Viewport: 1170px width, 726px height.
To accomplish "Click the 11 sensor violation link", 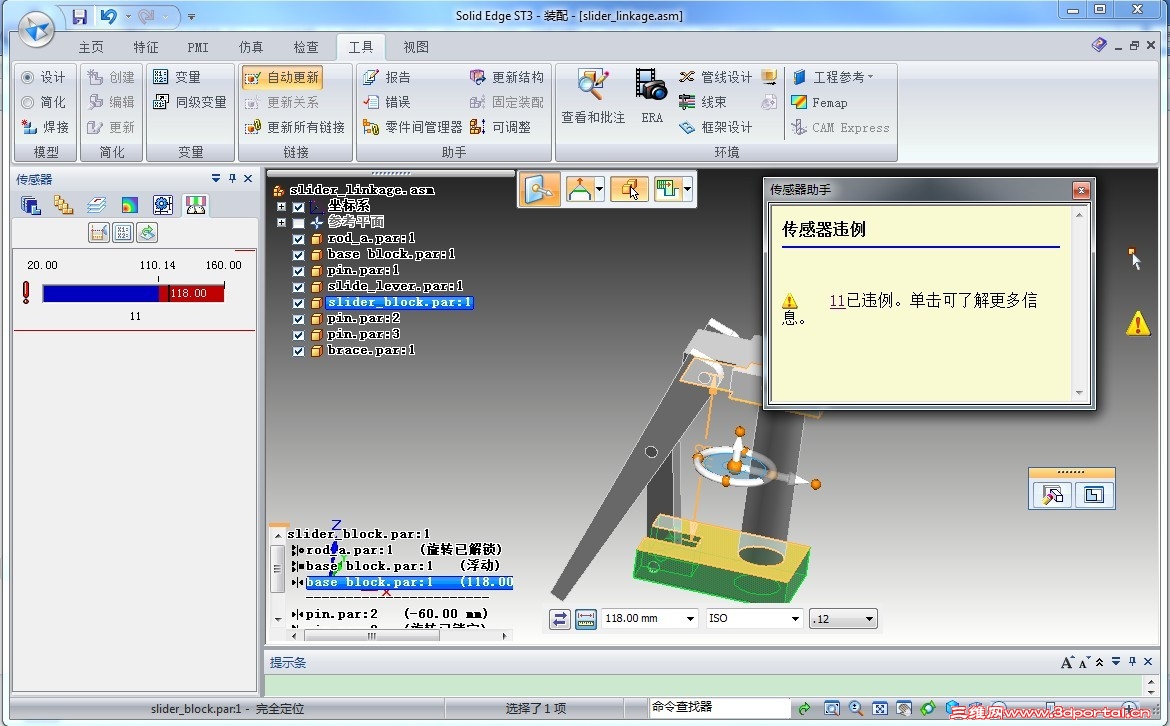I will pyautogui.click(x=837, y=301).
